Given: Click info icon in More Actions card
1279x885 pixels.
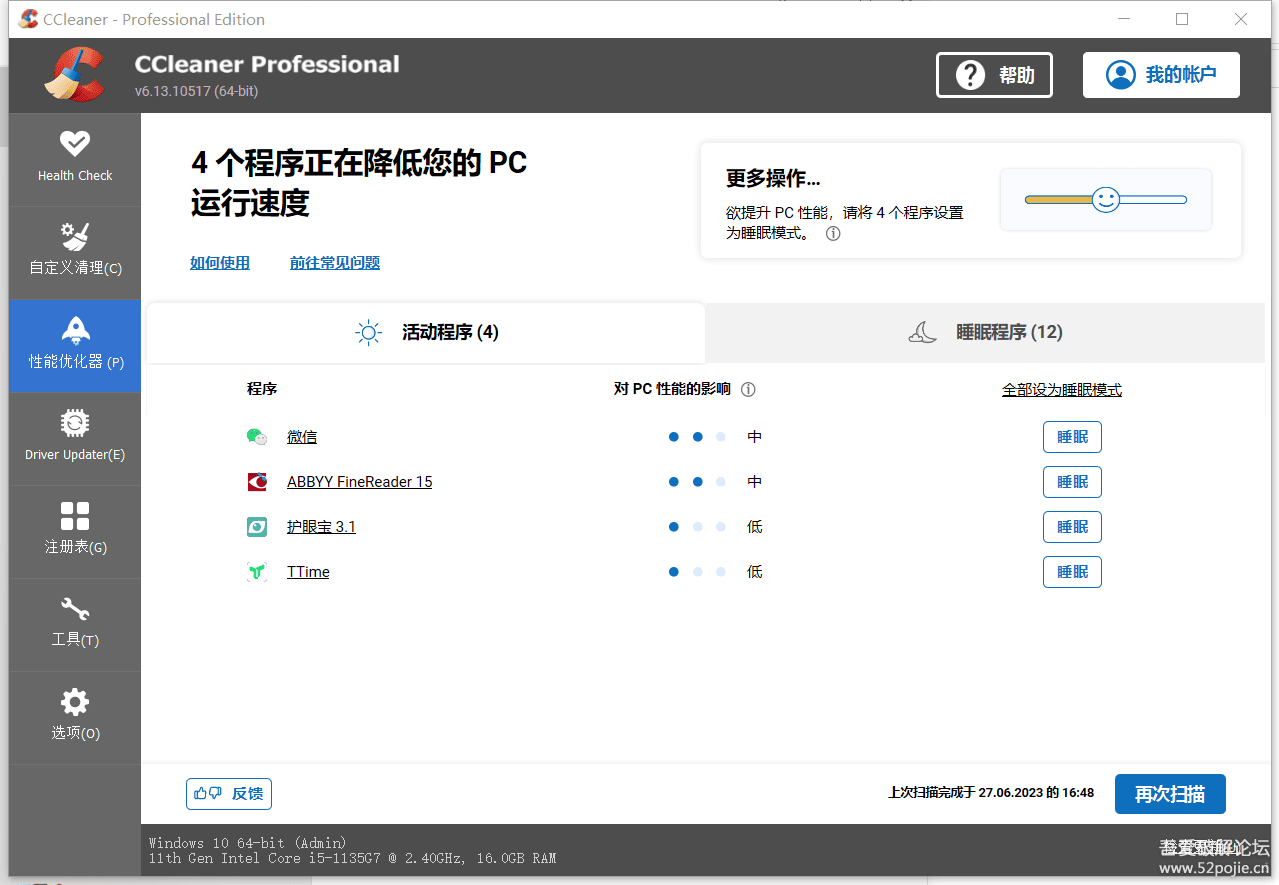Looking at the screenshot, I should click(833, 233).
